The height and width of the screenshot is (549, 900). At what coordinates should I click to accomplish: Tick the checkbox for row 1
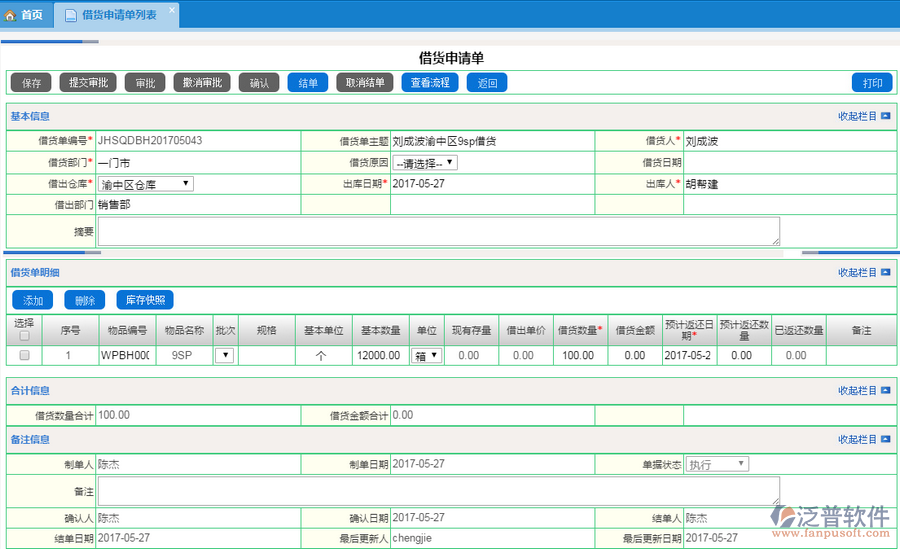(24, 355)
